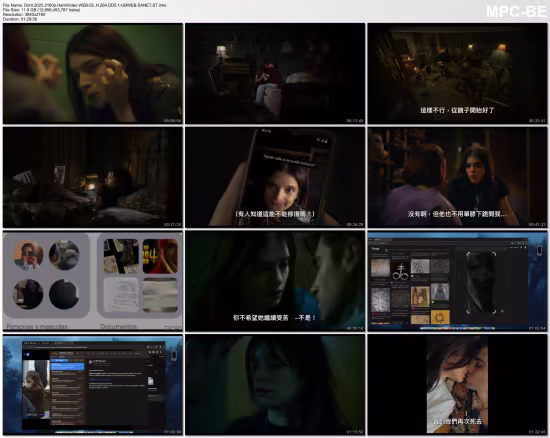Open the thumbnail showing a girl on a phone screen
Image resolution: width=550 pixels, height=438 pixels.
tap(275, 177)
